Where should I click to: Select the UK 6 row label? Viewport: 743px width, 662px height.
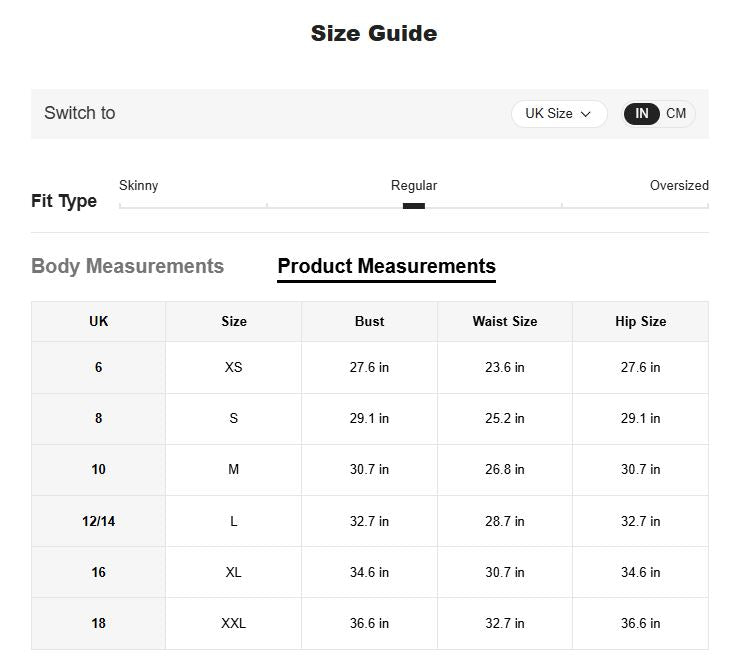98,367
